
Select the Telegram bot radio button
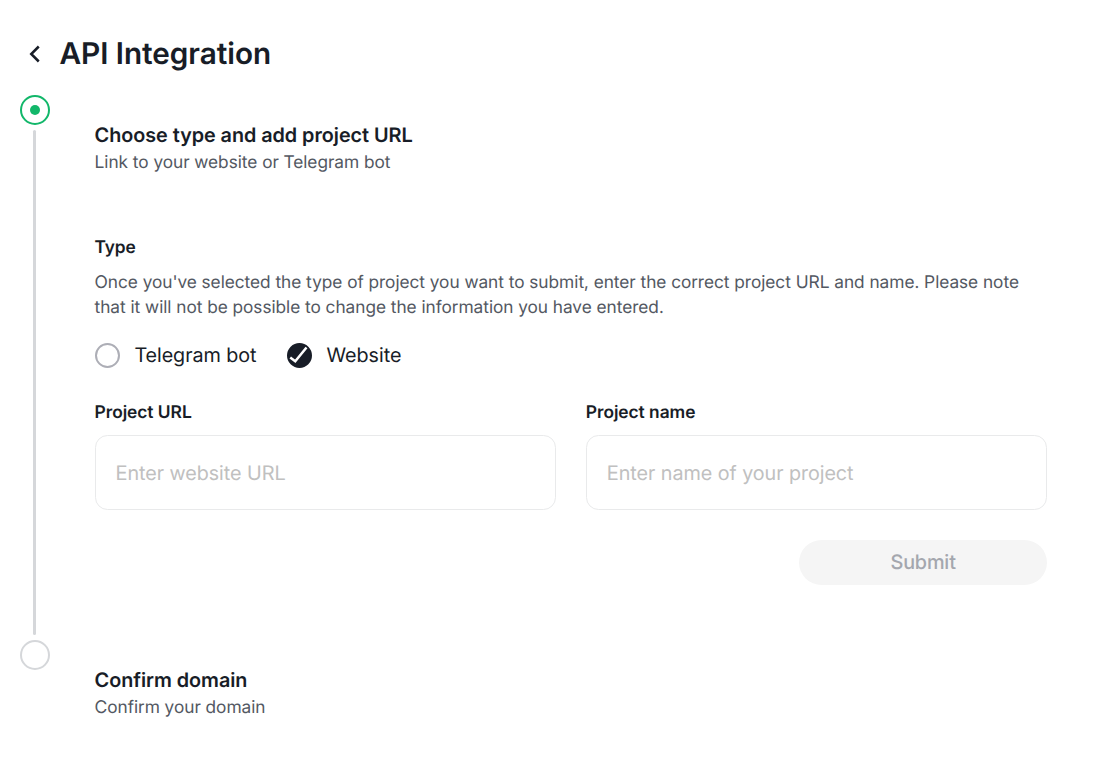click(107, 356)
